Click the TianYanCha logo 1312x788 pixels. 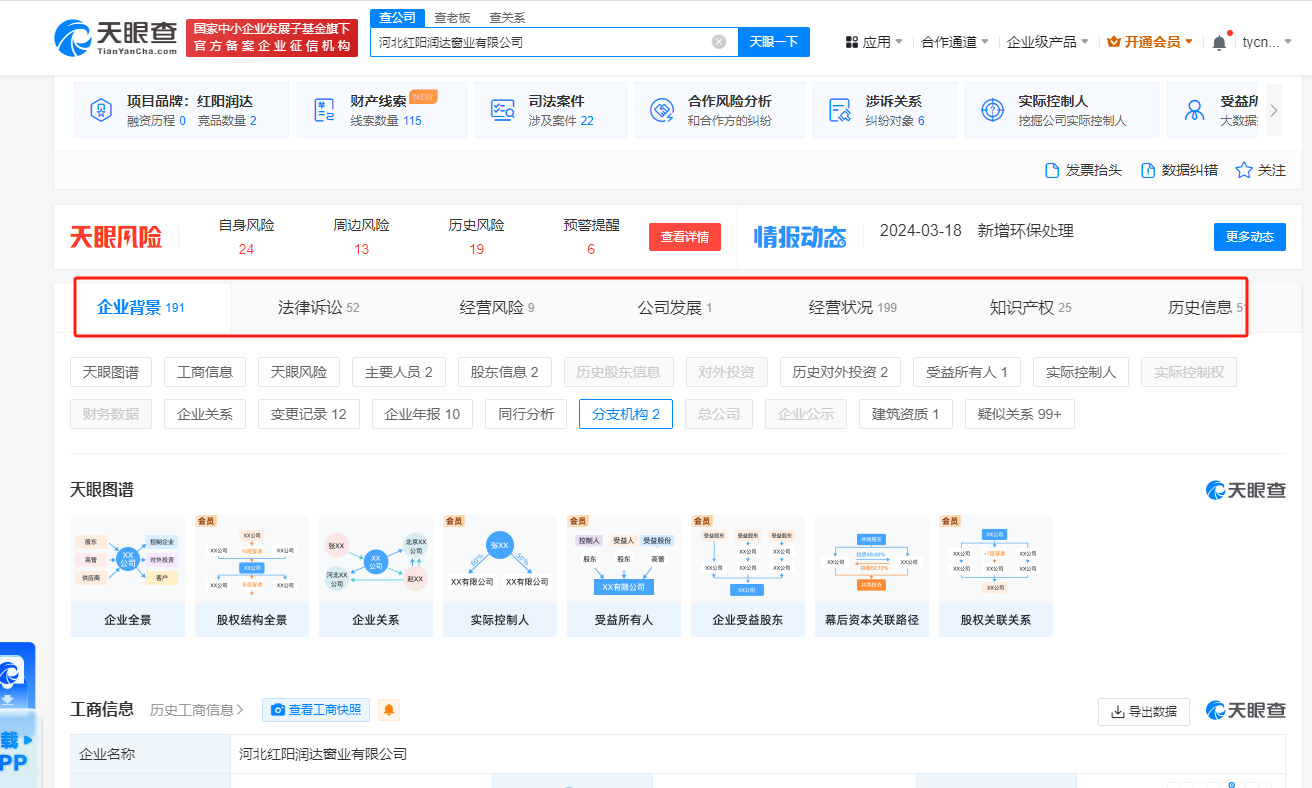(x=116, y=38)
